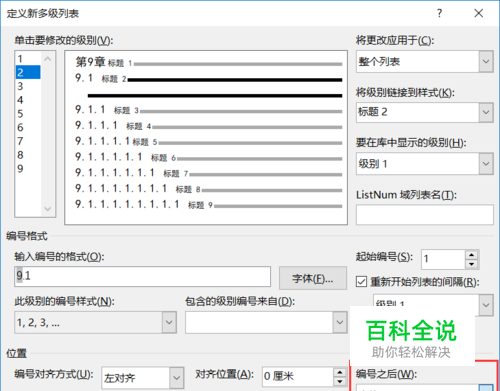Image resolution: width=500 pixels, height=391 pixels.
Task: Click level list scroll down arrow
Action: (x=48, y=209)
